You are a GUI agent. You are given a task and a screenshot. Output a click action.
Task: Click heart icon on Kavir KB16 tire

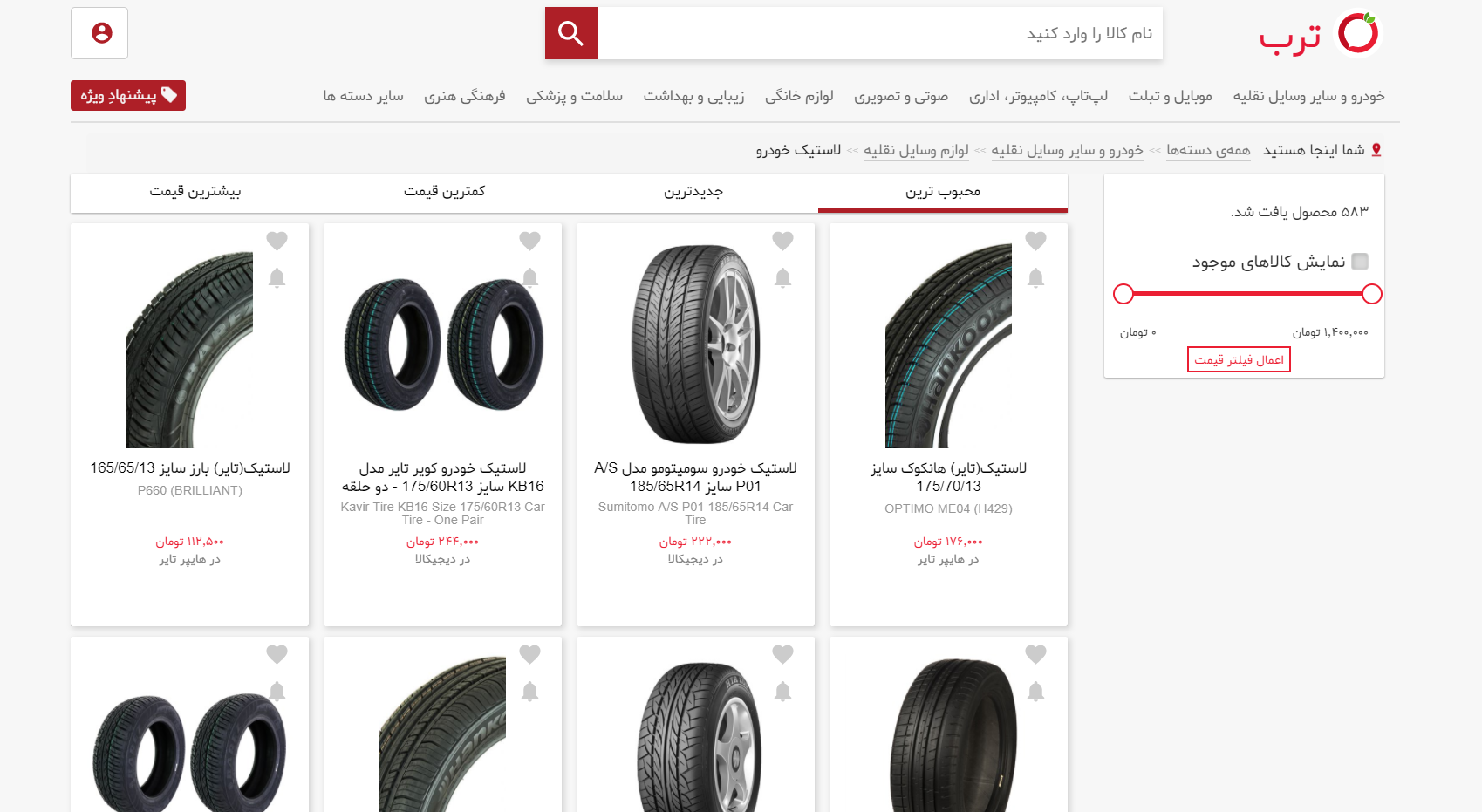coord(529,241)
